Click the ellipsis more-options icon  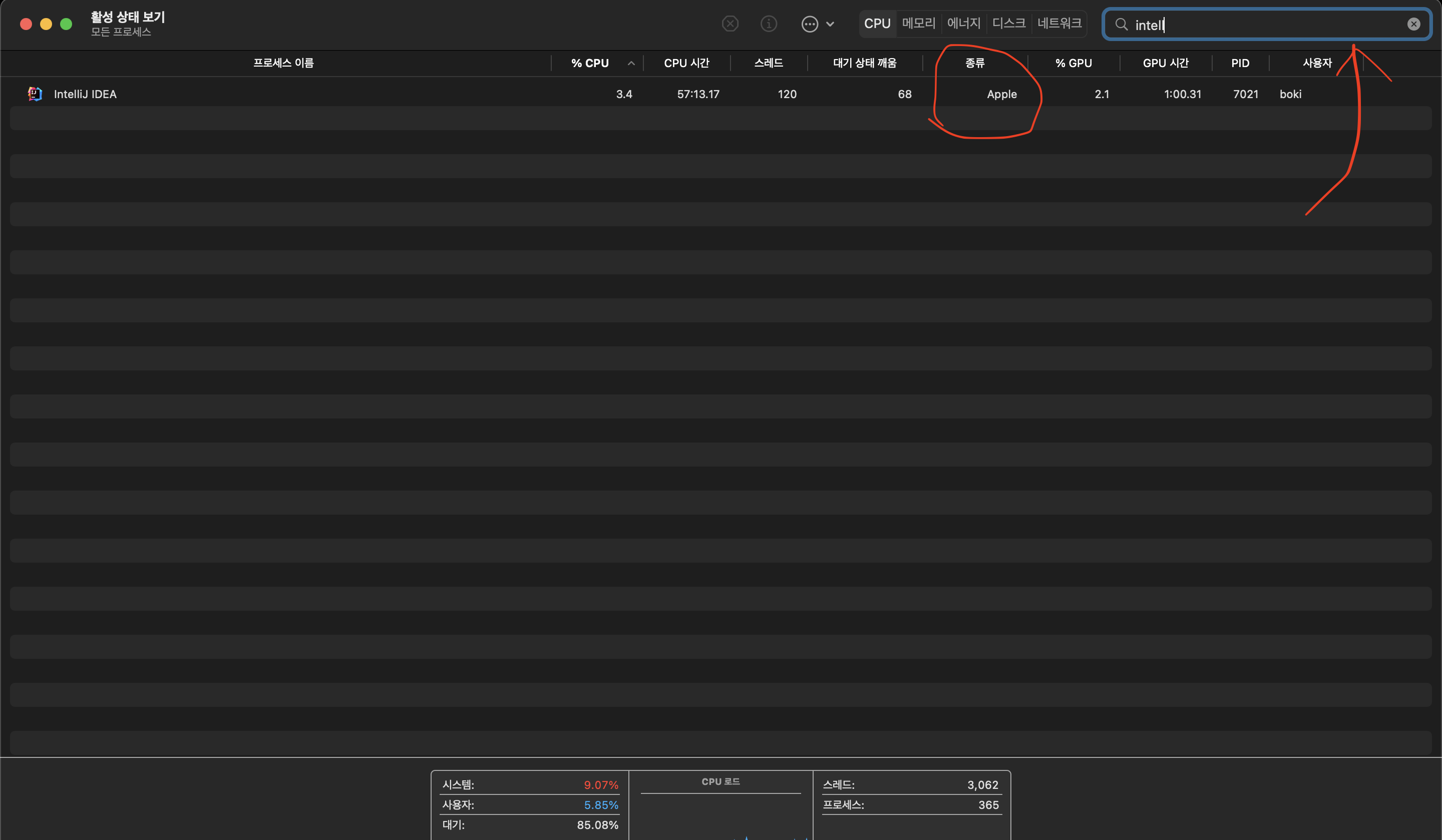809,24
